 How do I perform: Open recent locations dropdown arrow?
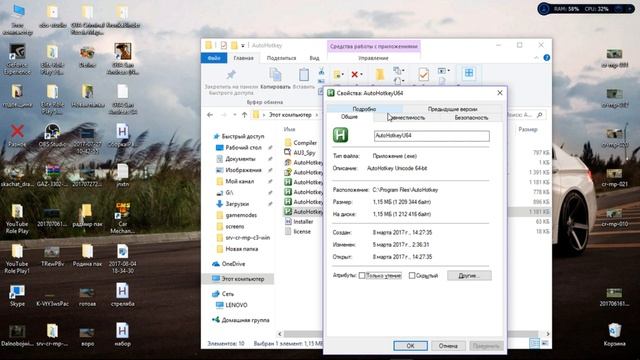(x=234, y=115)
